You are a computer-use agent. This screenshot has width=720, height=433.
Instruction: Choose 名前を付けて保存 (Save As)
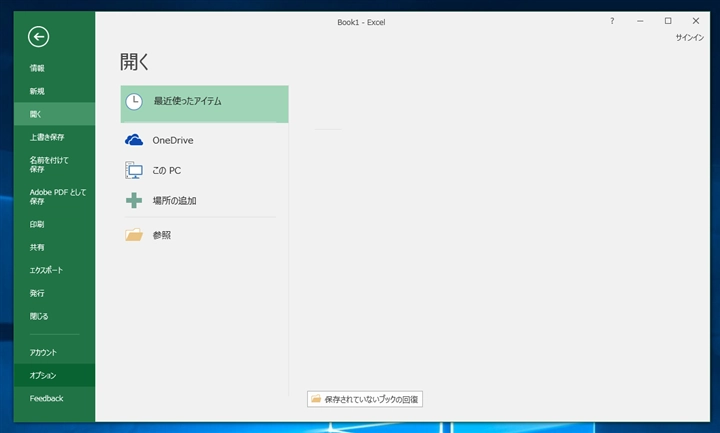[49, 164]
